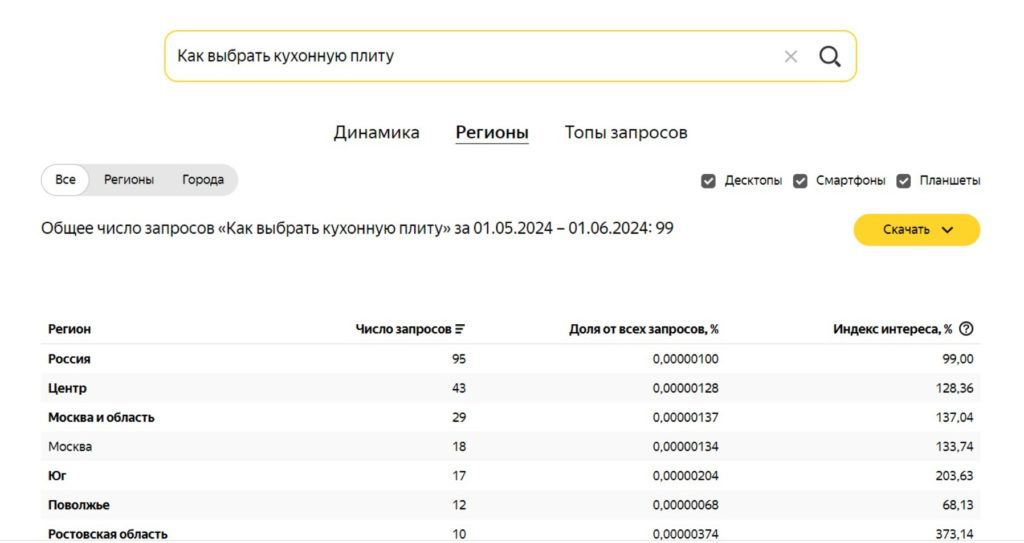1024x543 pixels.
Task: Open the Юг region row
Action: tap(510, 476)
